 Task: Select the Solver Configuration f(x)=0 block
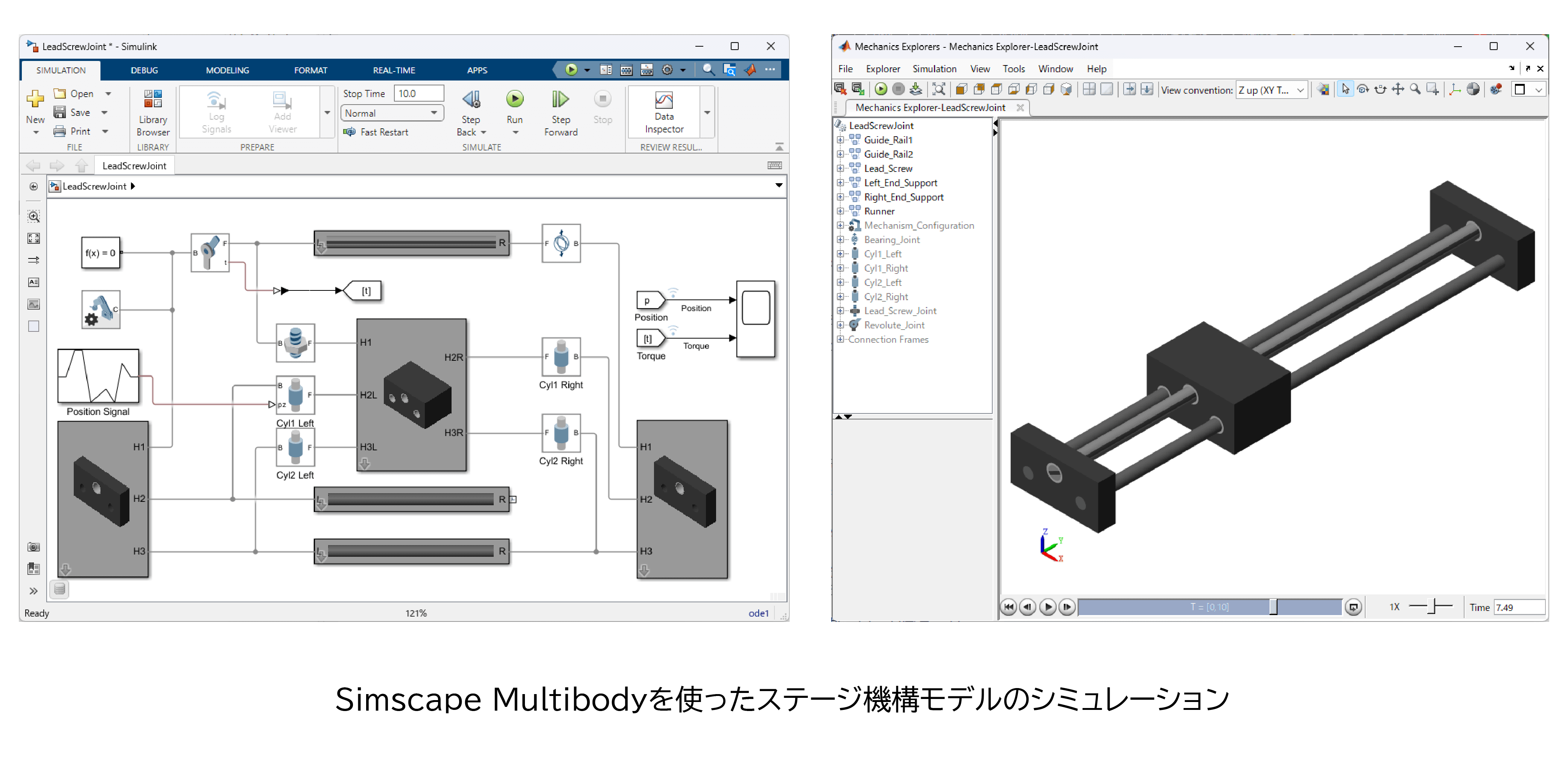pyautogui.click(x=100, y=252)
